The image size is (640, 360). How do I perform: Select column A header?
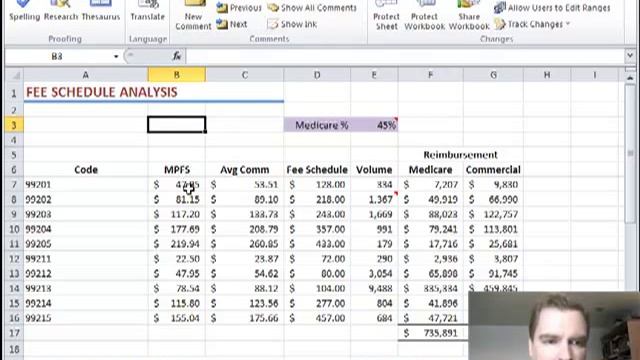click(85, 75)
